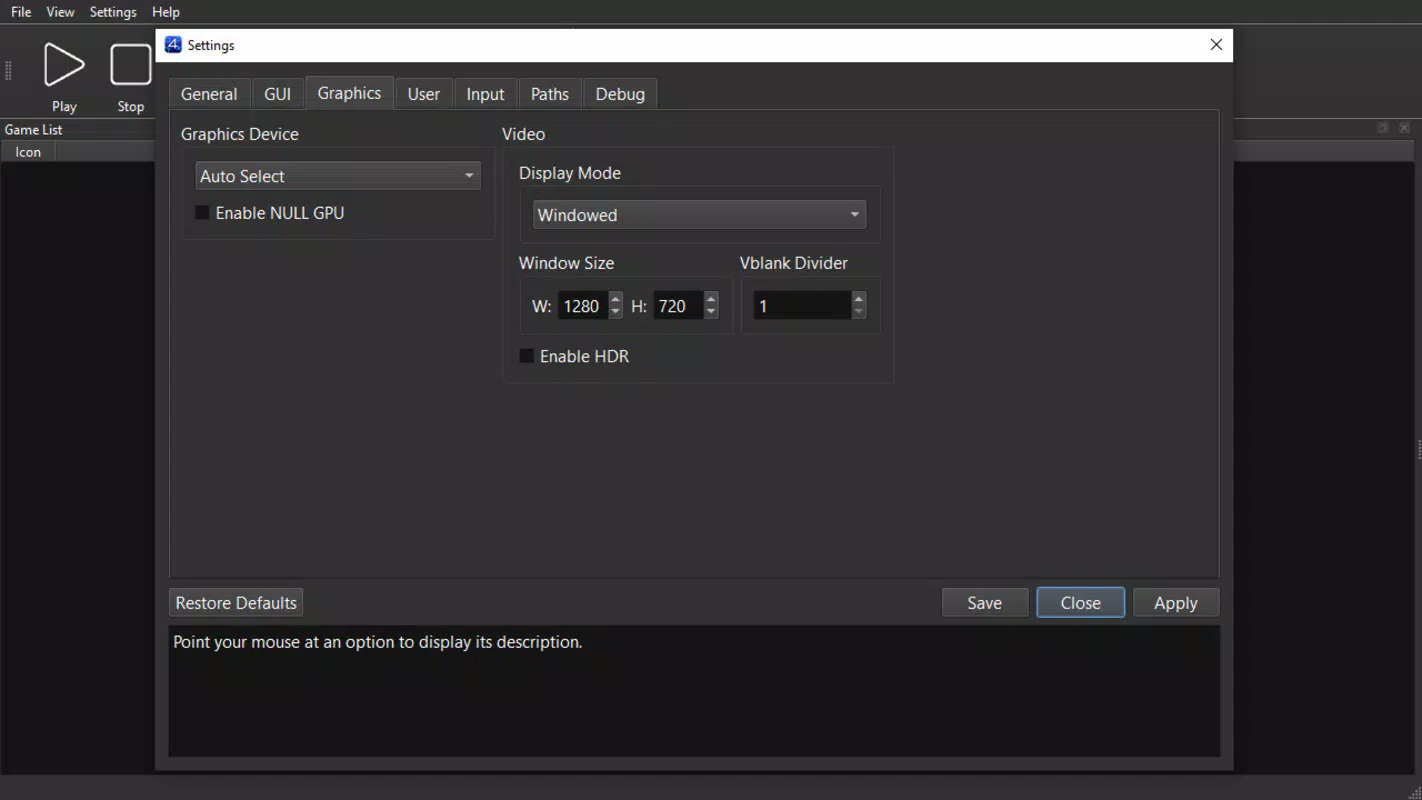This screenshot has width=1422, height=800.
Task: Open the File menu
Action: tap(21, 12)
